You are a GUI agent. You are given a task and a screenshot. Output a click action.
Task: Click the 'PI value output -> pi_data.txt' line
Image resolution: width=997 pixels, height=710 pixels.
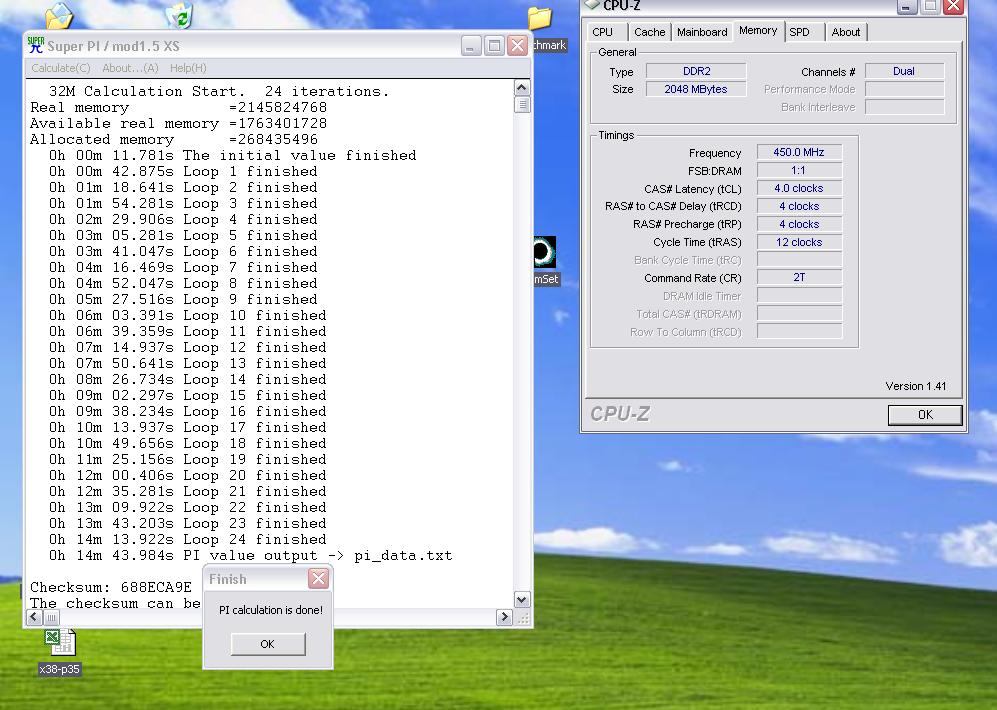coord(251,556)
